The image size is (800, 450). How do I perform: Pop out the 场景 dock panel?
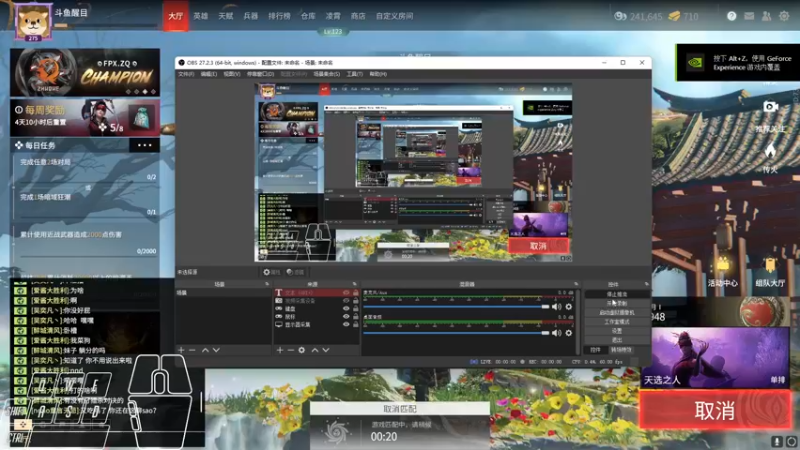click(x=267, y=284)
